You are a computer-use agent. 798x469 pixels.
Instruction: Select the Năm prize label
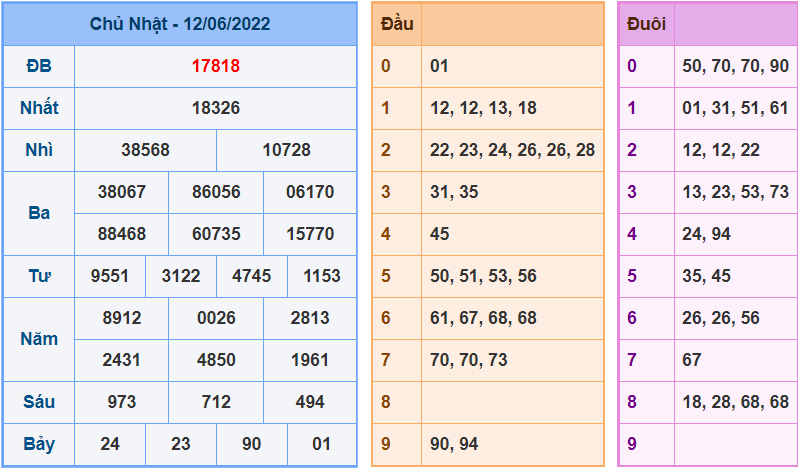click(x=39, y=339)
